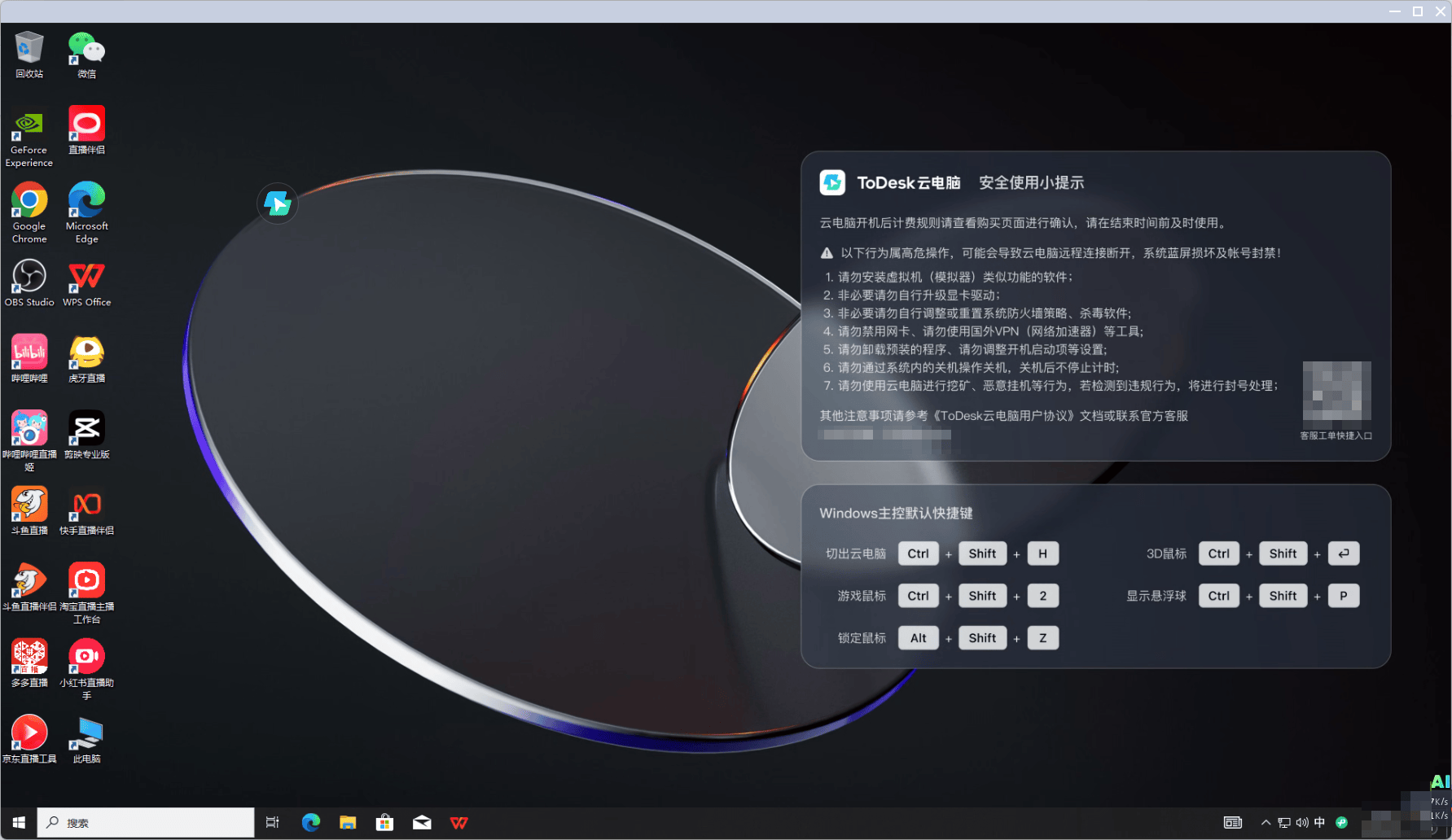Launch 哔哩哔哩 (bilibili) desktop icon
The width and height of the screenshot is (1452, 840).
pyautogui.click(x=29, y=358)
